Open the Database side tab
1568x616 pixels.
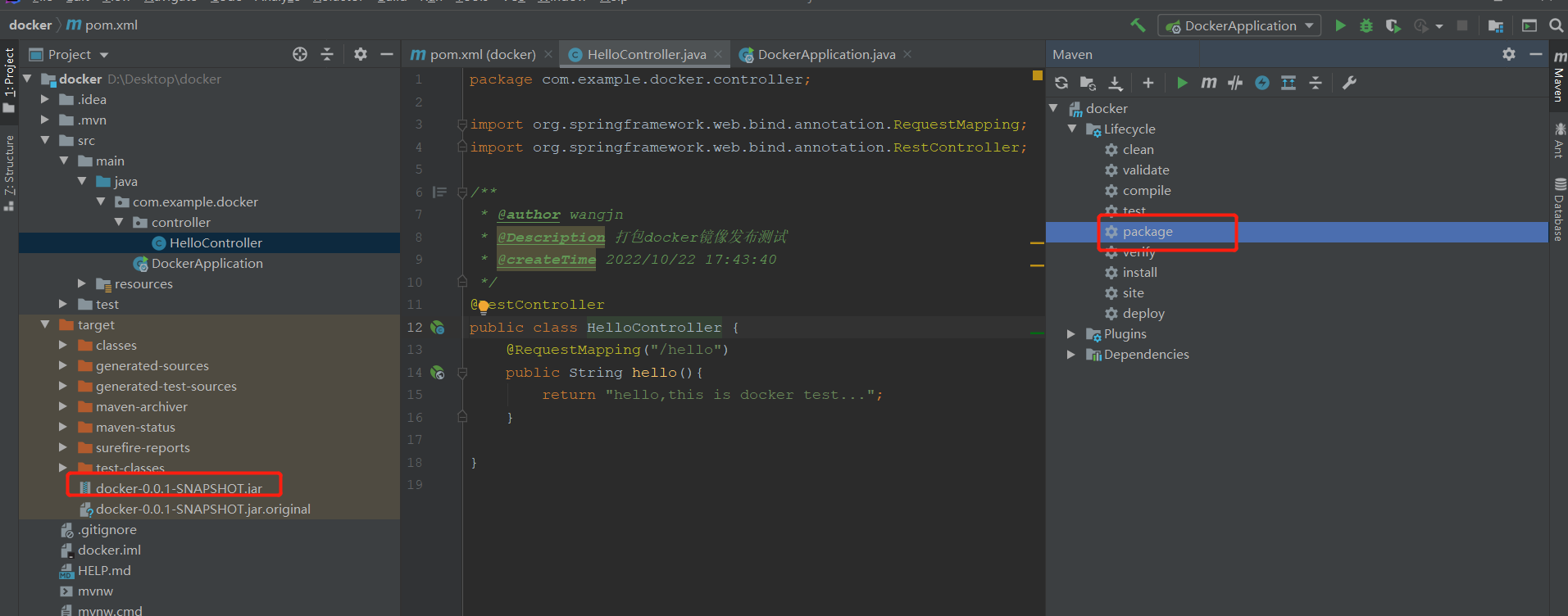pyautogui.click(x=1559, y=210)
